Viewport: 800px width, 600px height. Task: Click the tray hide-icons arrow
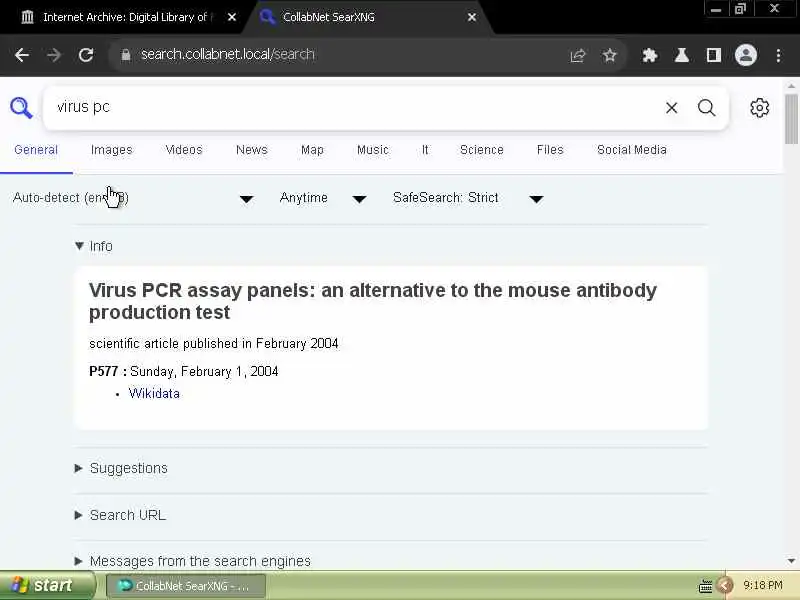pyautogui.click(x=724, y=585)
